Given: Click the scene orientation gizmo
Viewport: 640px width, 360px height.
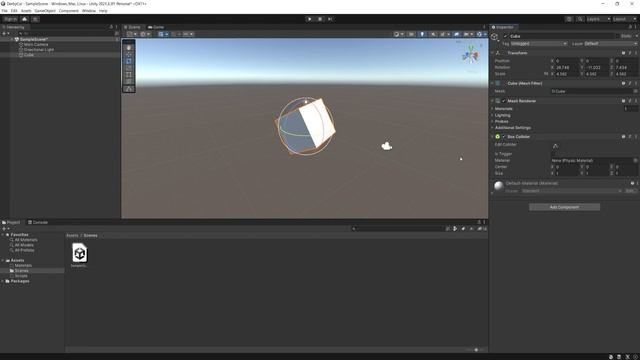Looking at the screenshot, I should point(471,55).
